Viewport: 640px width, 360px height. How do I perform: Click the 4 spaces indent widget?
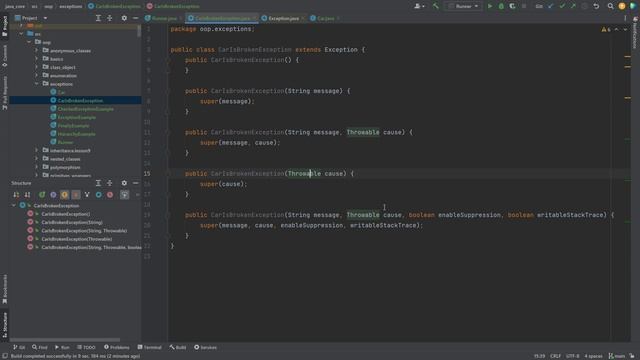click(x=593, y=356)
